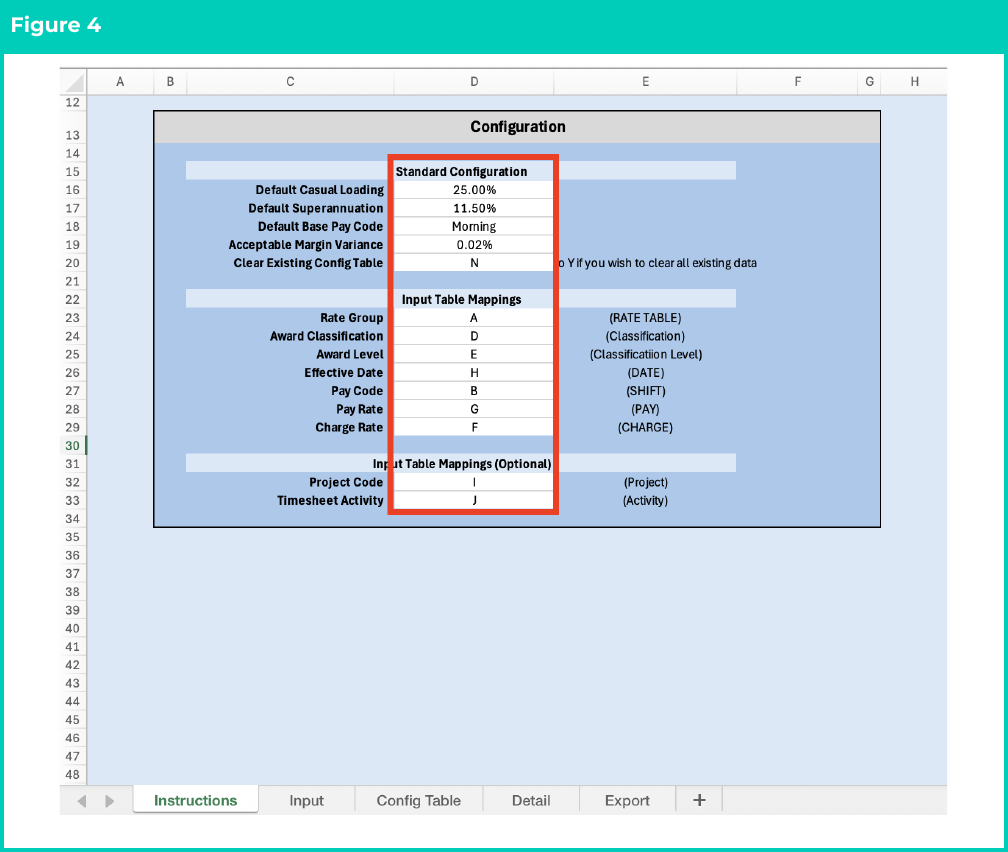Click the Input Table Mappings header
The width and height of the screenshot is (1008, 852).
pyautogui.click(x=461, y=300)
